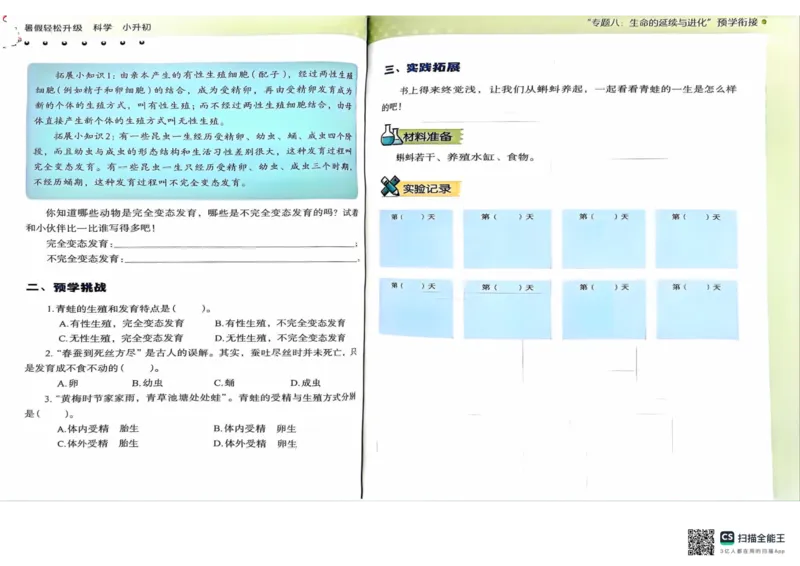Click the paragraph starting 拓展小知识1
This screenshot has height=566, width=800.
193,97
